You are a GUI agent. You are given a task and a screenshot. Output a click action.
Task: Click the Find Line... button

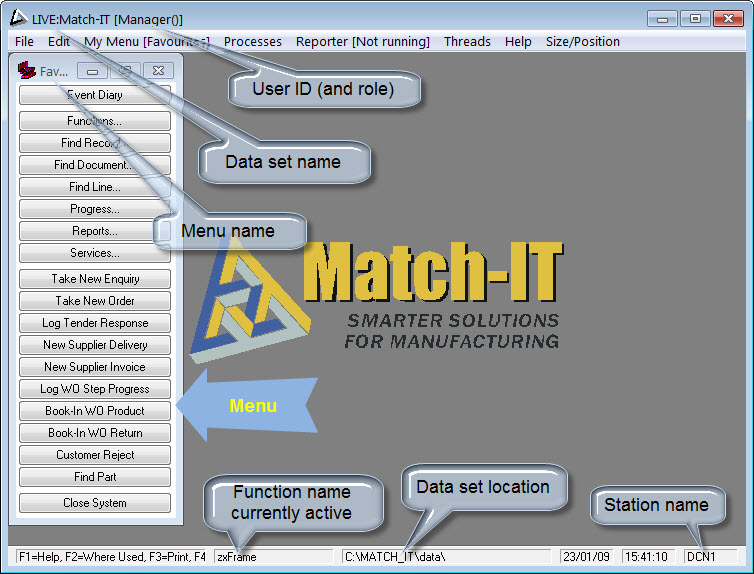(x=95, y=187)
